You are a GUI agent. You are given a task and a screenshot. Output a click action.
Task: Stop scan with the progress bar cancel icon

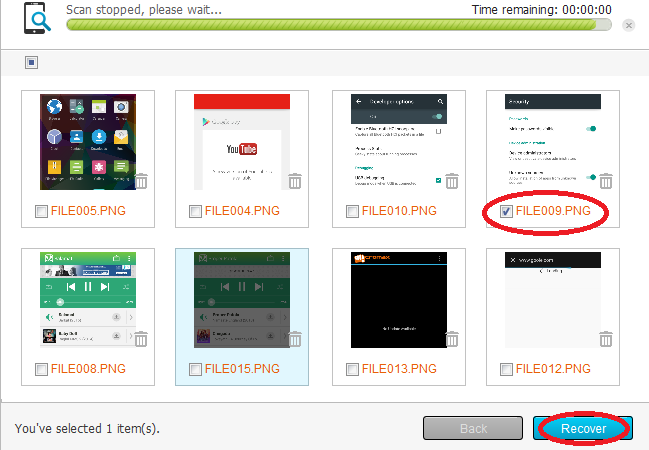click(628, 25)
